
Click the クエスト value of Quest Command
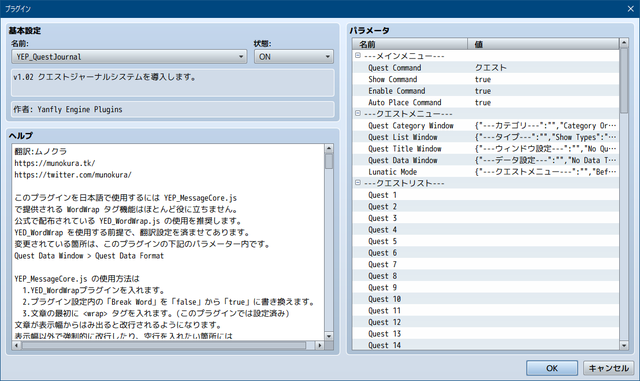(491, 68)
